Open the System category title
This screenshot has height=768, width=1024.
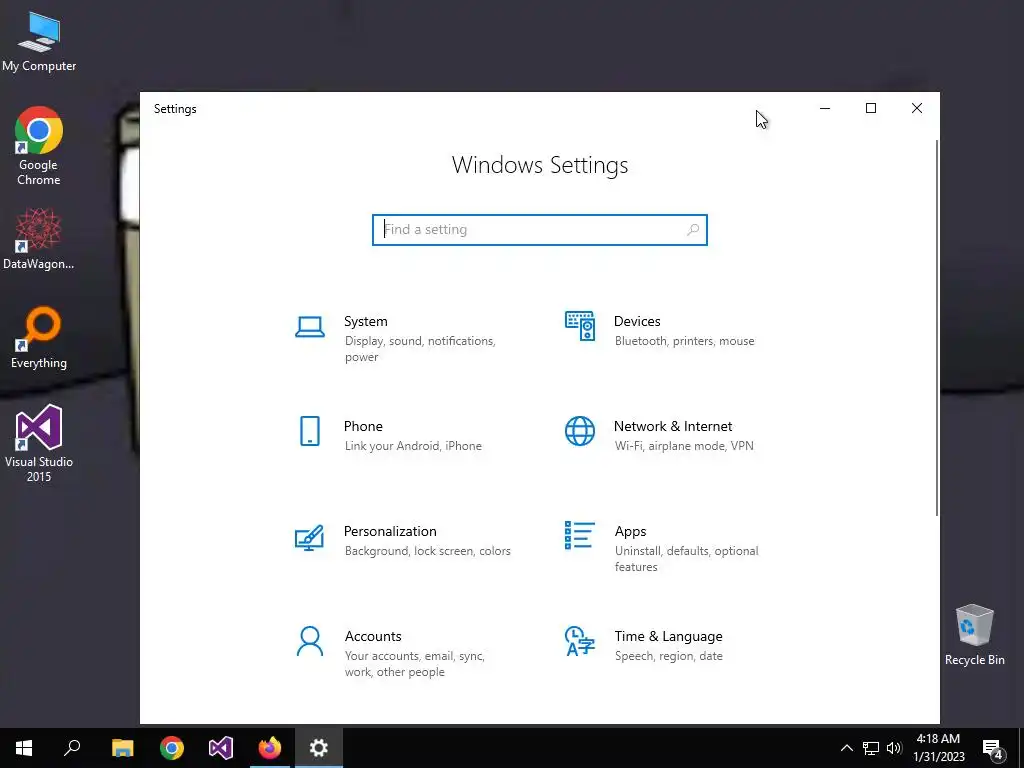tap(366, 321)
